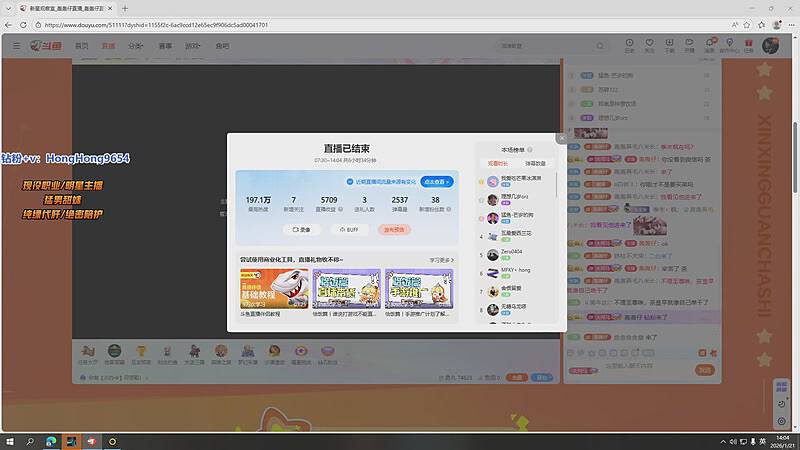Image resolution: width=800 pixels, height=450 pixels.
Task: Select the 直播 nav item
Action: coord(108,46)
